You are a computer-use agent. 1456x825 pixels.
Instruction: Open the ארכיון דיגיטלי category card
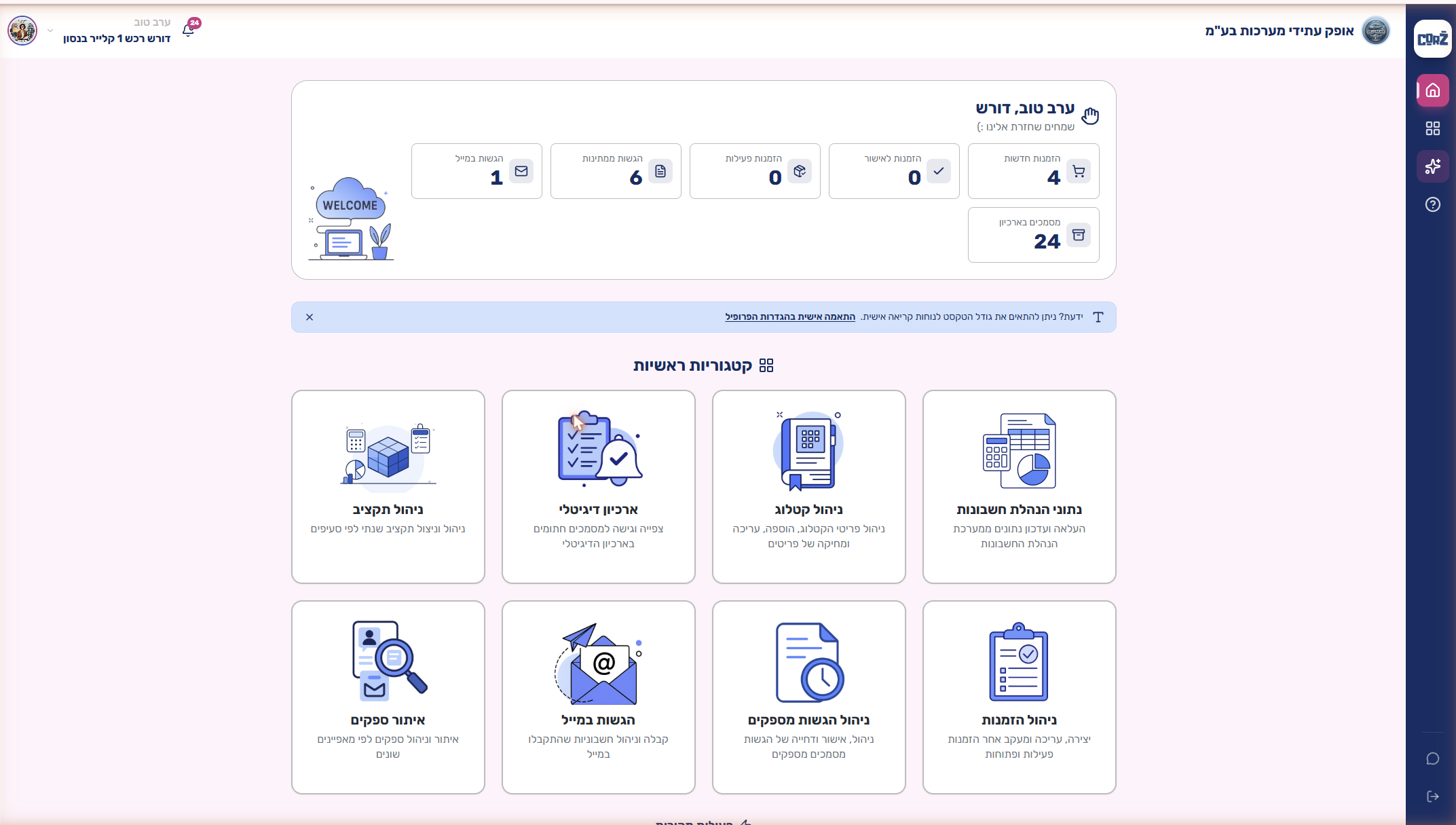tap(598, 487)
